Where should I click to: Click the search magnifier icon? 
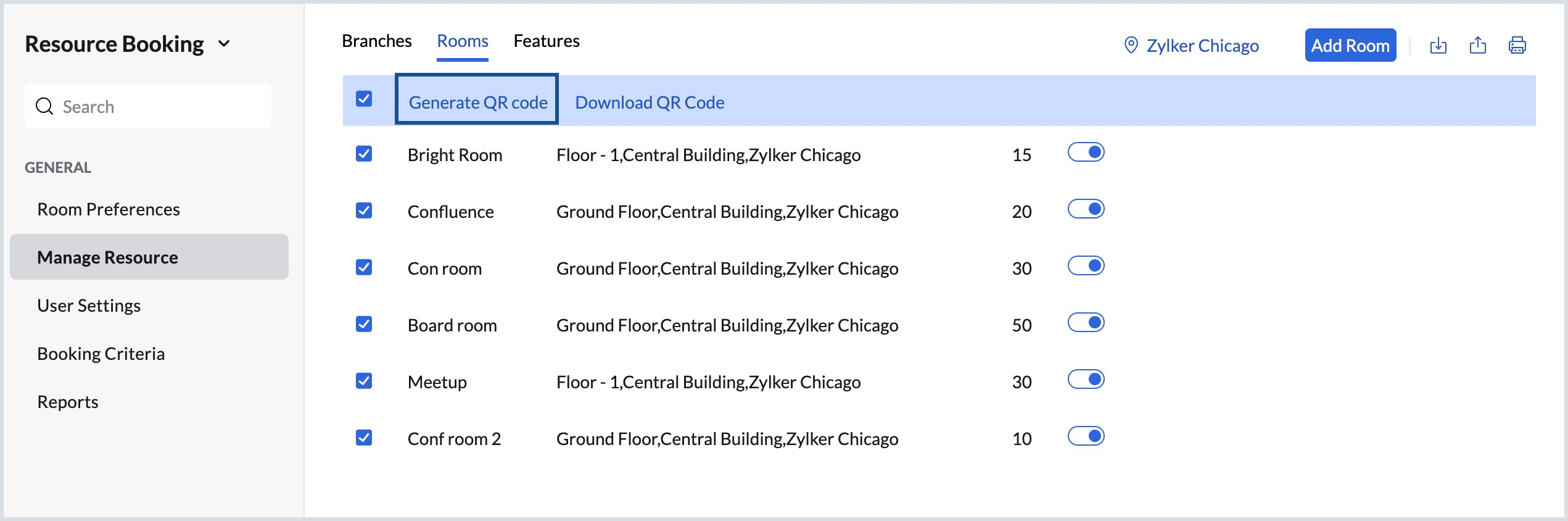44,106
